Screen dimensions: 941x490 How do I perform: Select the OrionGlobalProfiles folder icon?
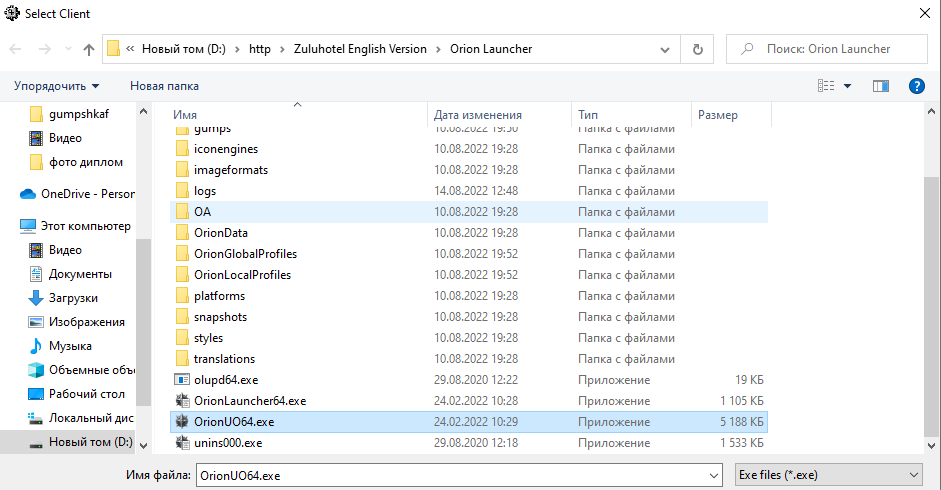(x=182, y=254)
